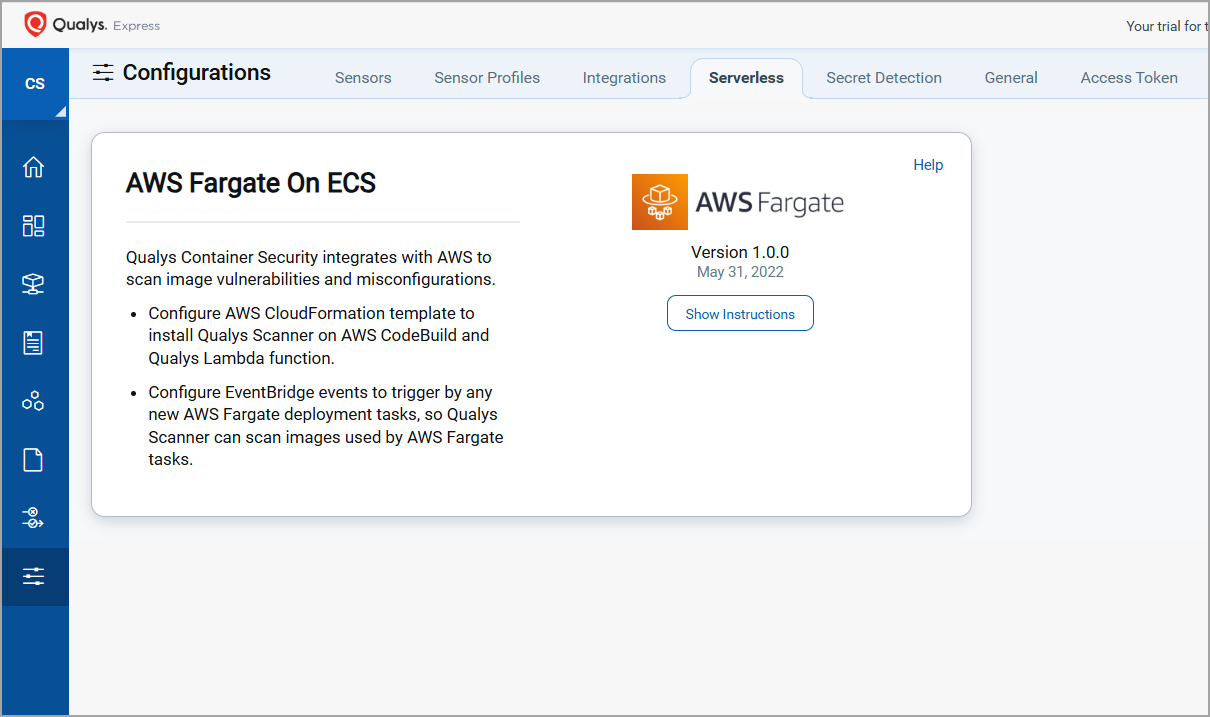Click the AWS Fargate orange logo
The width and height of the screenshot is (1210, 717).
[660, 202]
